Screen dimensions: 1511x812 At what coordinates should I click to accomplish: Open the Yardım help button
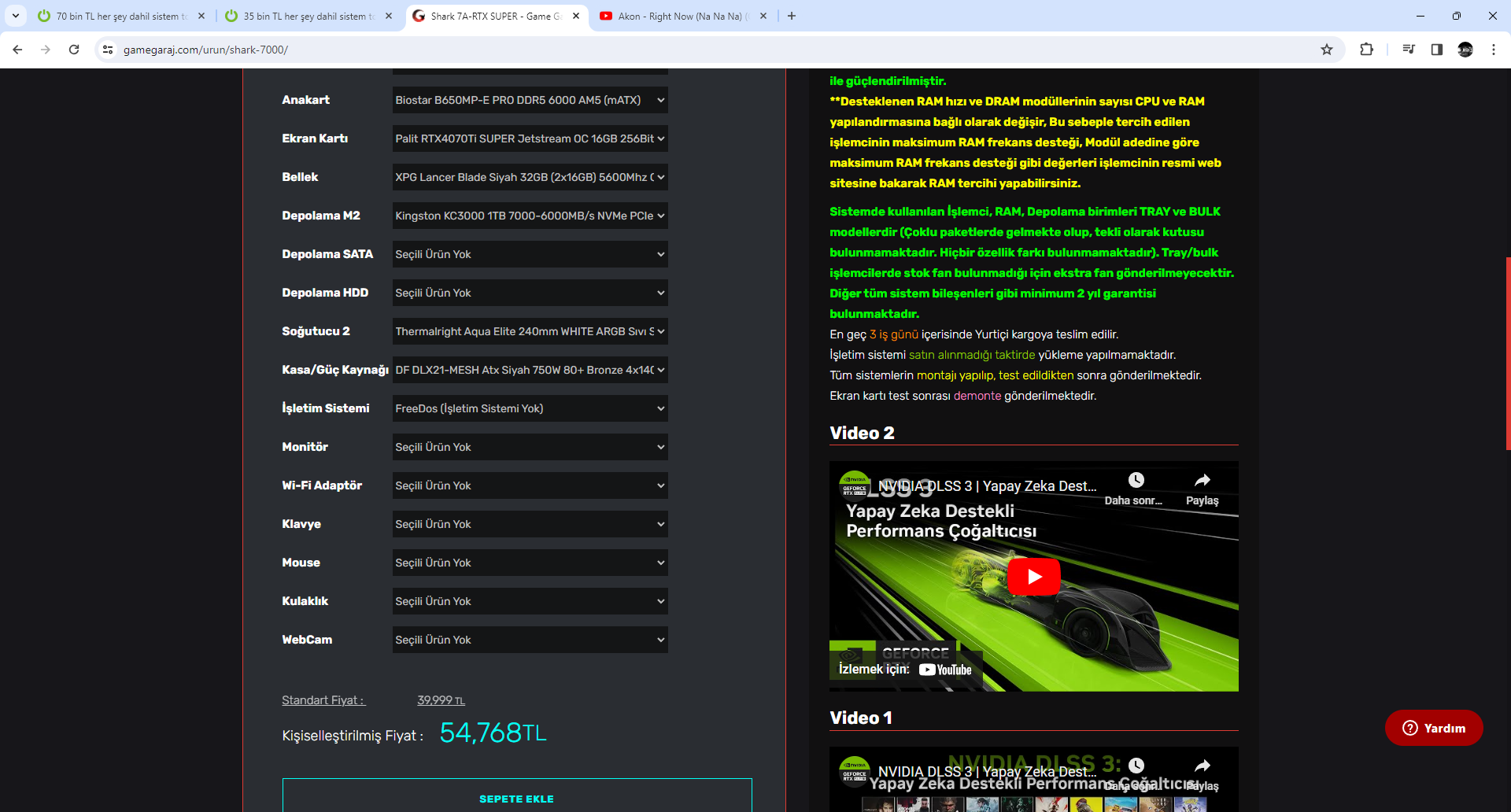coord(1434,728)
